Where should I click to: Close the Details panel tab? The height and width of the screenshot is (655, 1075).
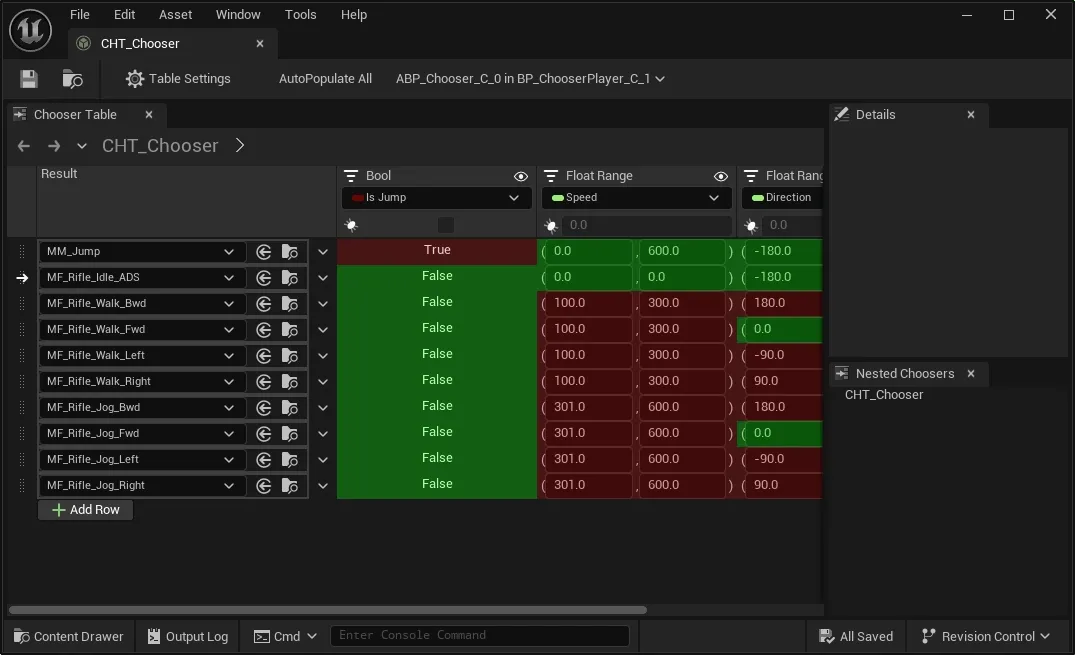[x=971, y=115]
